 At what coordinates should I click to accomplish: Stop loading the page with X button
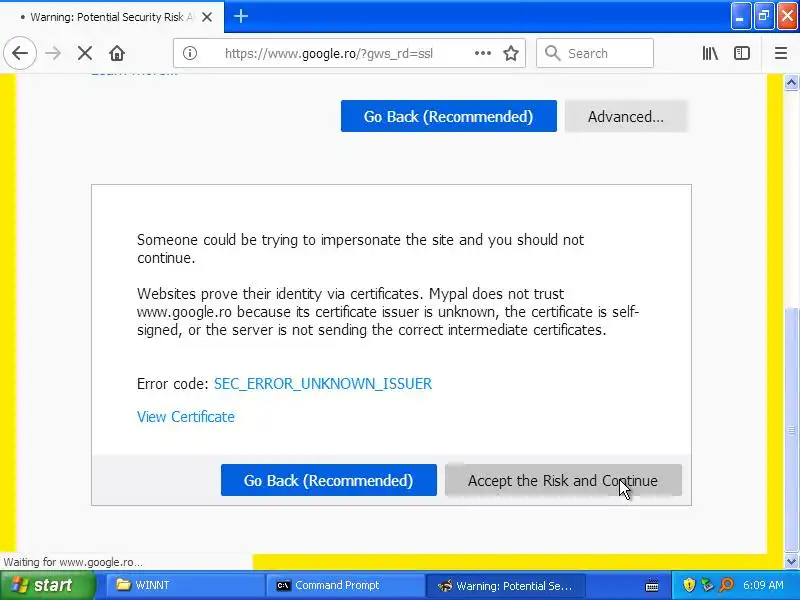click(85, 53)
